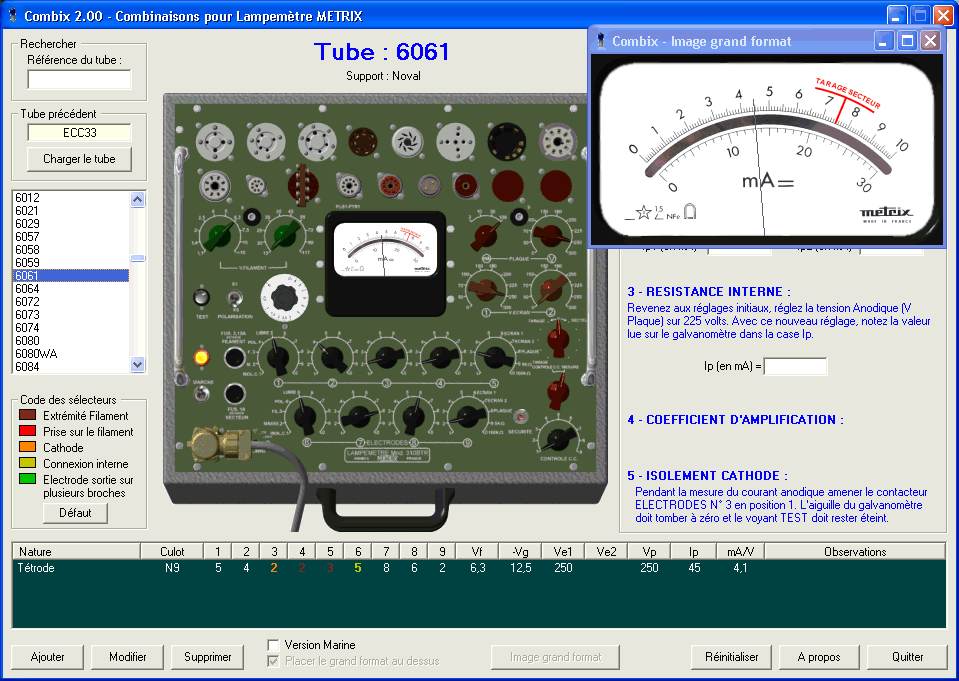
Task: Select tube 6021 in the list
Action: [71, 210]
